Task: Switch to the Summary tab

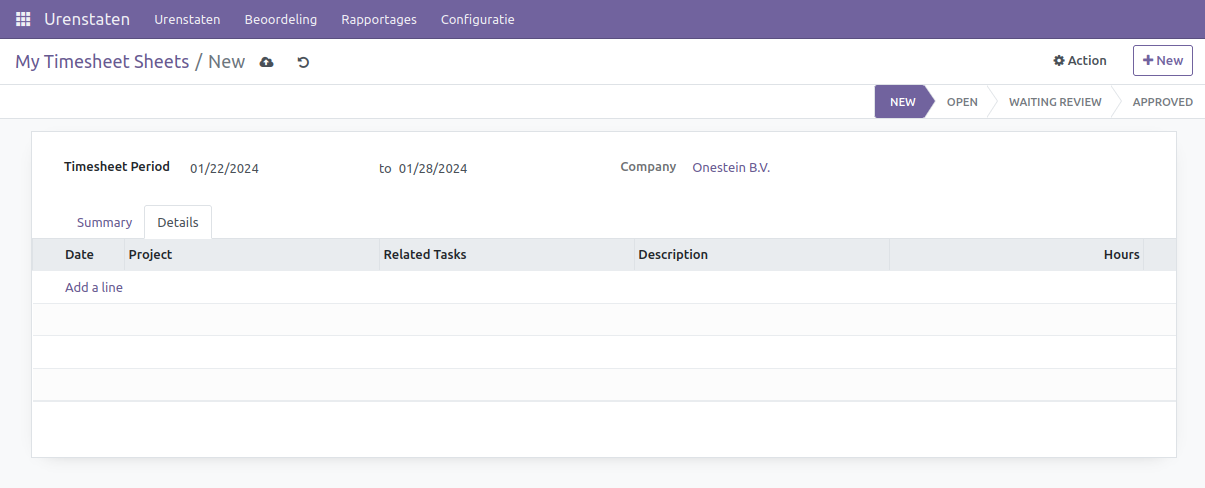Action: 104,222
